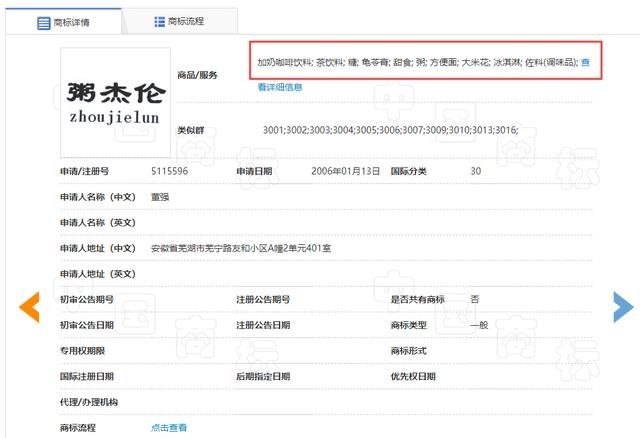Click the 初审公告日期 label

pyautogui.click(x=87, y=325)
